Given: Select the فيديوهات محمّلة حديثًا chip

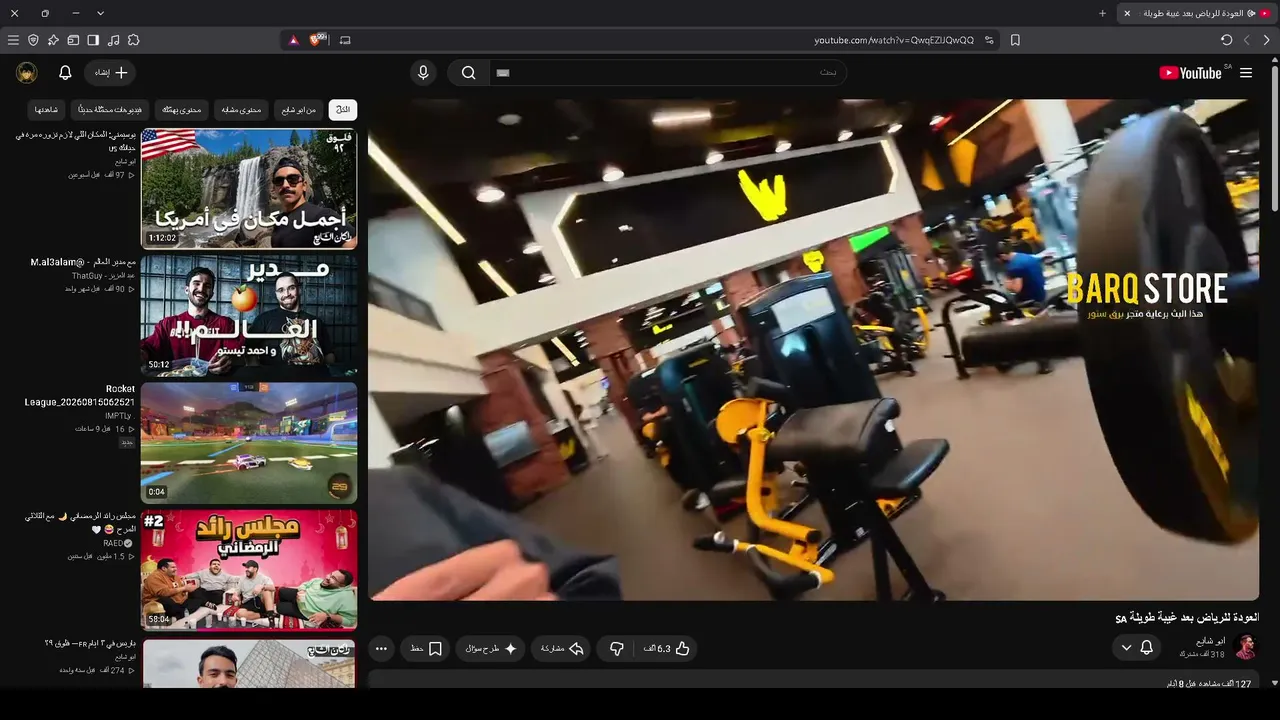Looking at the screenshot, I should [x=110, y=110].
